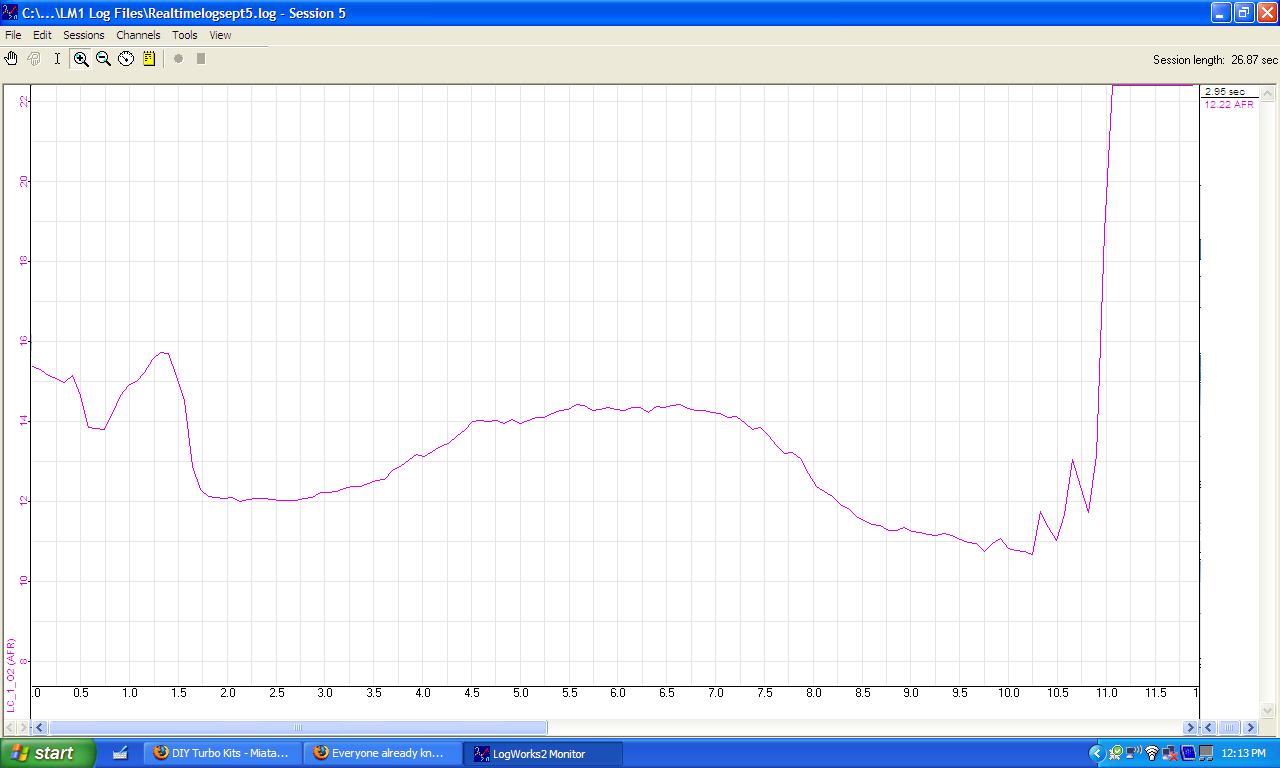This screenshot has height=768, width=1280.
Task: Open the gauge dial tool
Action: click(126, 59)
